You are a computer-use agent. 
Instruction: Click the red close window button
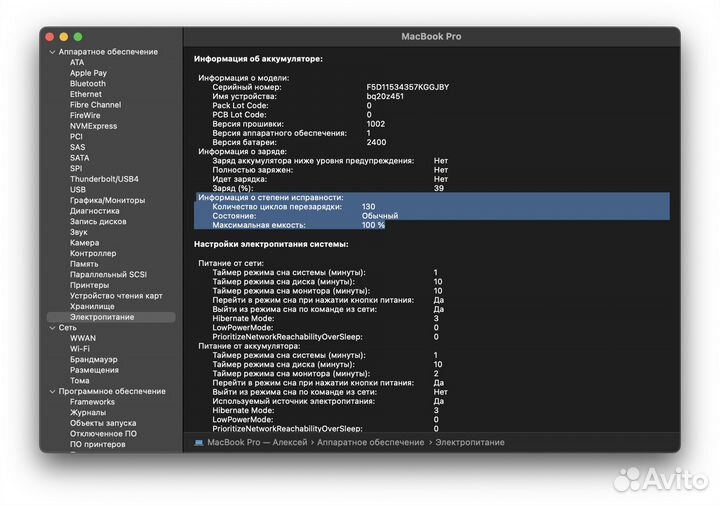(50, 37)
